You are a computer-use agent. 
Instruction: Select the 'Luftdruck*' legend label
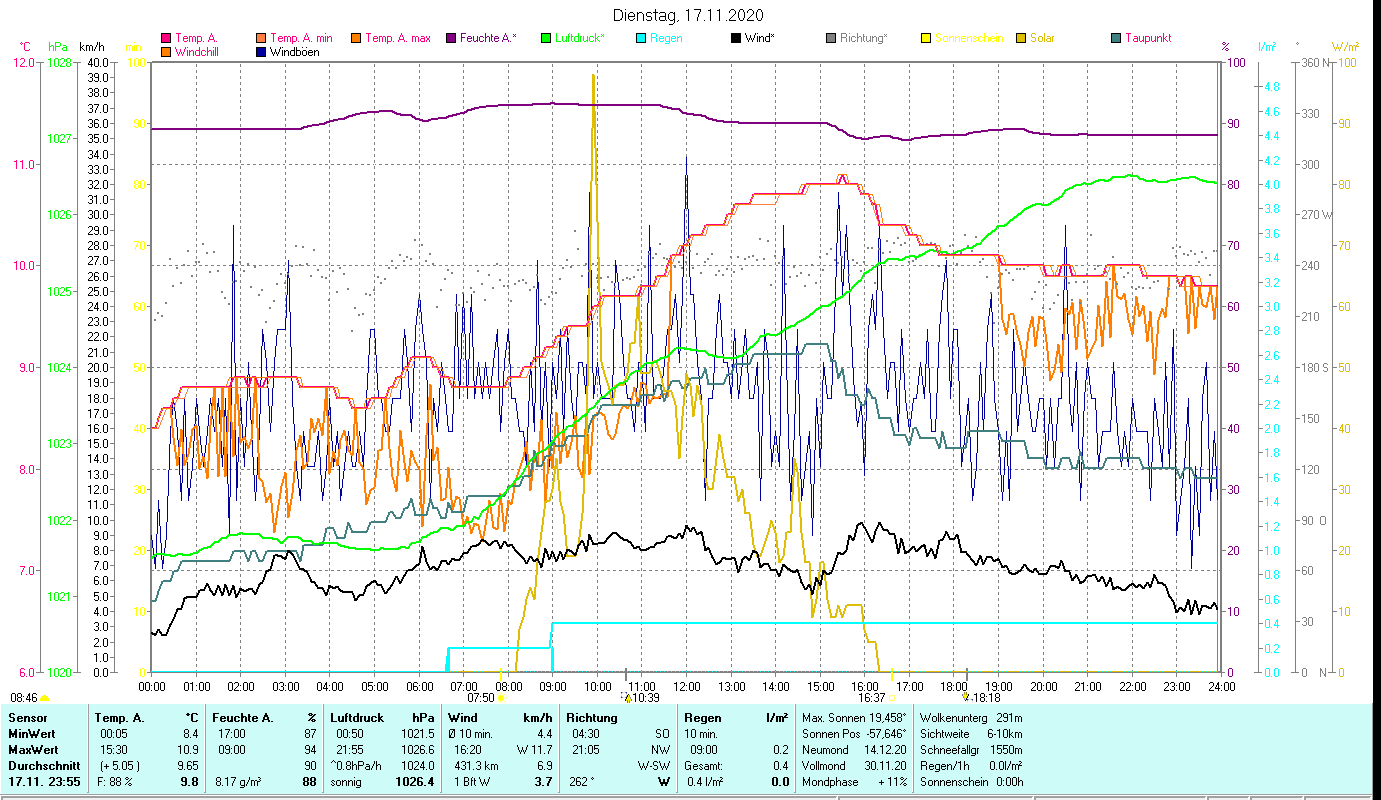pos(580,39)
